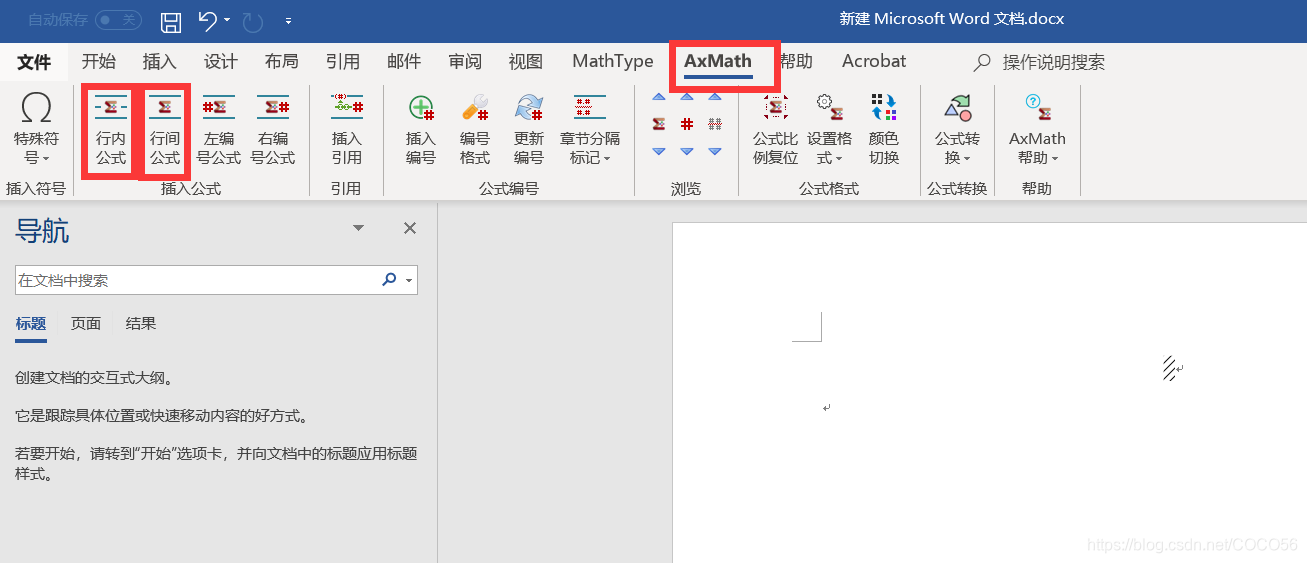This screenshot has width=1307, height=563.
Task: Select 标题 tab in the navigation pane
Action: pos(31,324)
